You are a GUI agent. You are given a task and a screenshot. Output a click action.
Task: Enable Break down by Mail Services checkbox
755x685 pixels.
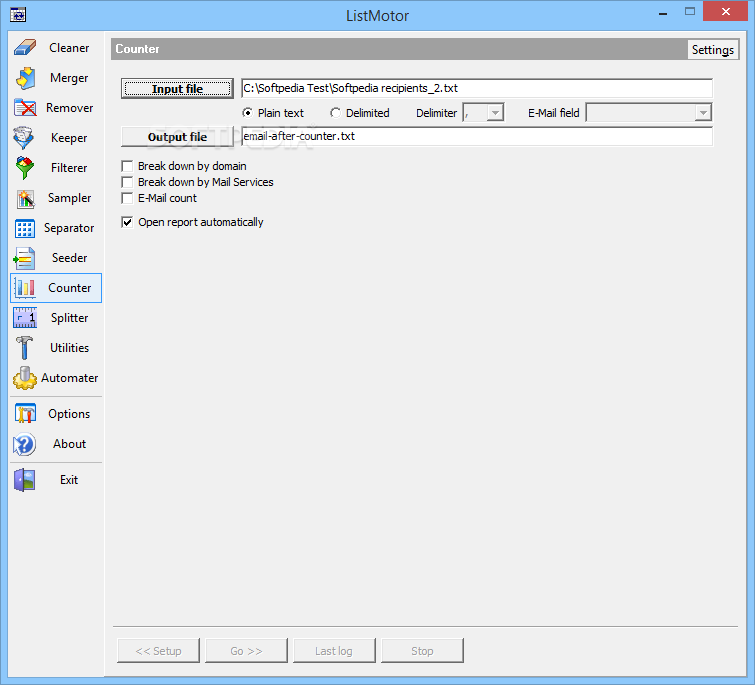[x=127, y=182]
